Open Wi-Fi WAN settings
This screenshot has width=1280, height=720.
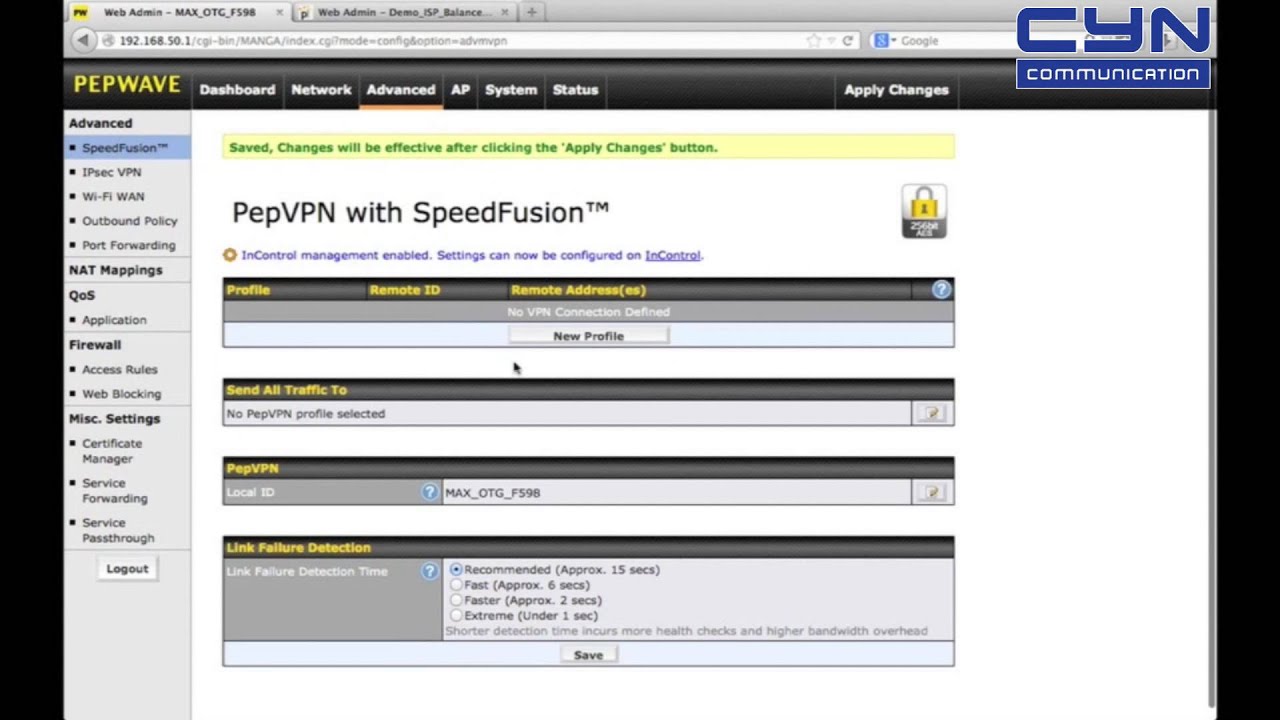click(x=113, y=197)
